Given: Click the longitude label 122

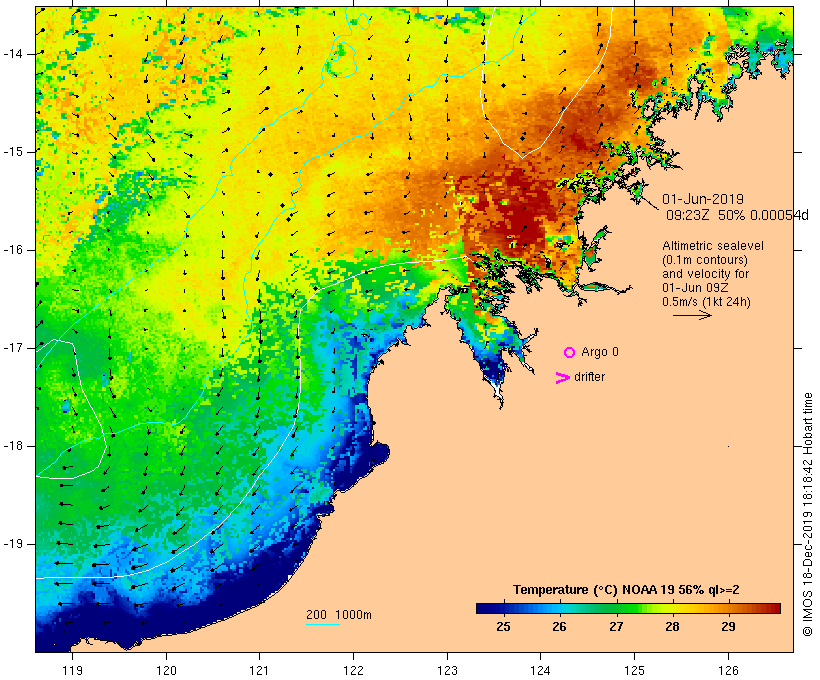Looking at the screenshot, I should 354,670.
